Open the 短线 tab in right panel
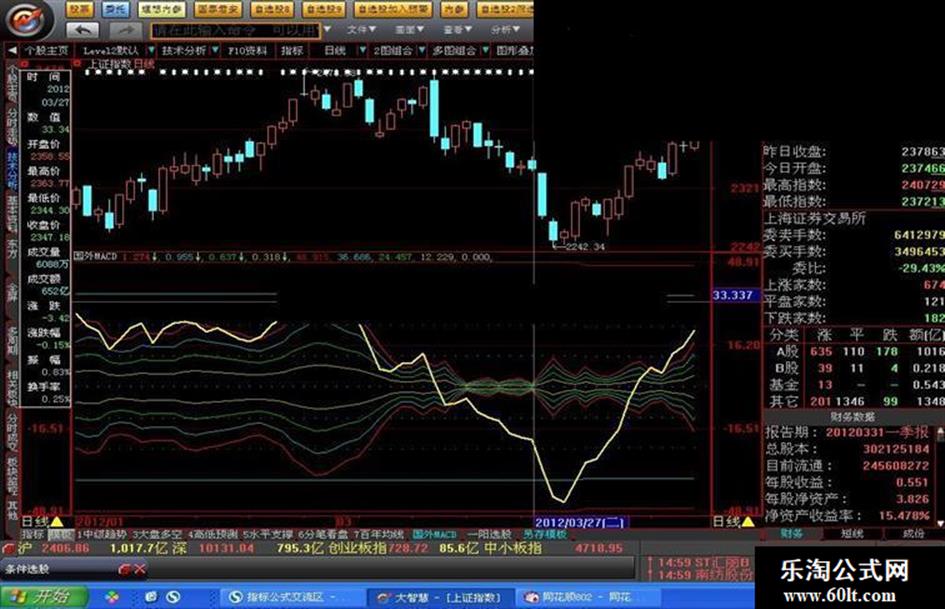The height and width of the screenshot is (609, 945). [x=852, y=534]
